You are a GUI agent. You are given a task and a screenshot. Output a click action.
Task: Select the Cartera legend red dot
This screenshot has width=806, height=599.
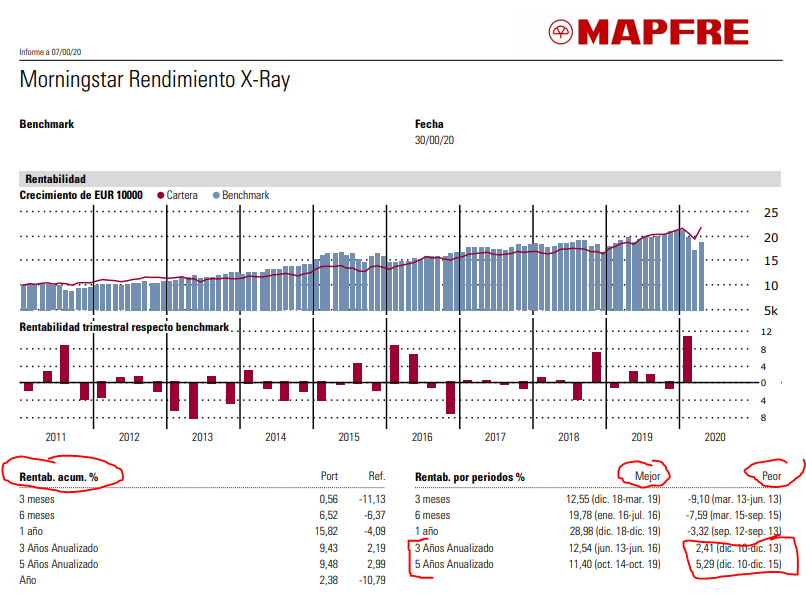pyautogui.click(x=160, y=195)
